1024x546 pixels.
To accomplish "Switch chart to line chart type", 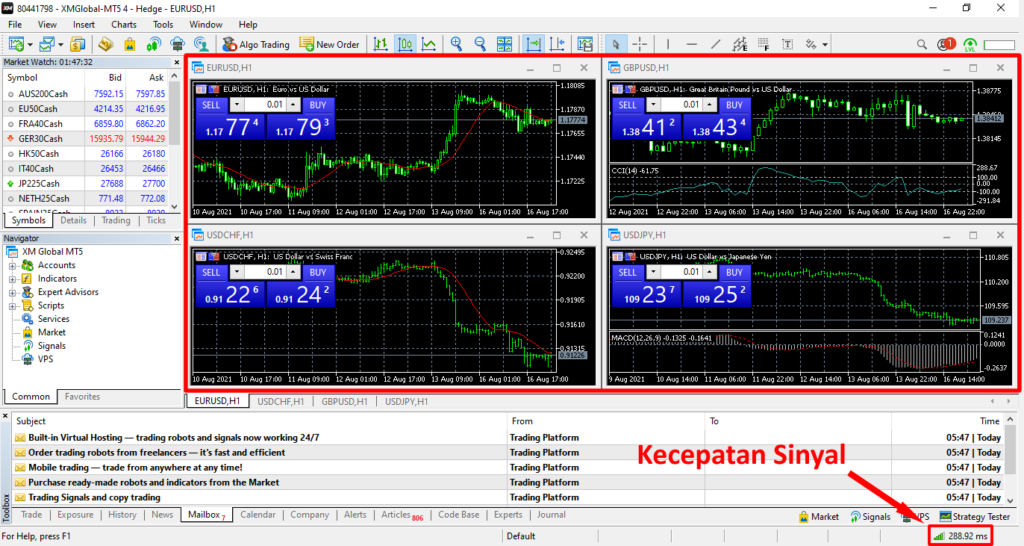I will point(429,44).
